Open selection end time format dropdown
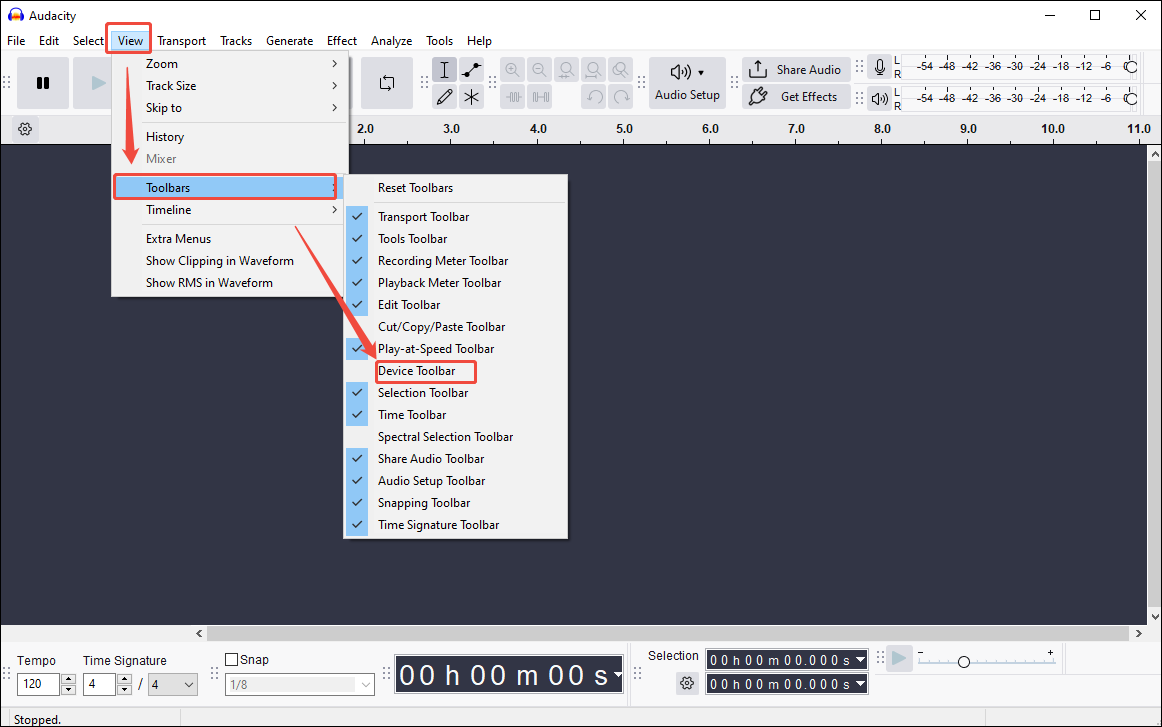The width and height of the screenshot is (1162, 727). (x=860, y=684)
